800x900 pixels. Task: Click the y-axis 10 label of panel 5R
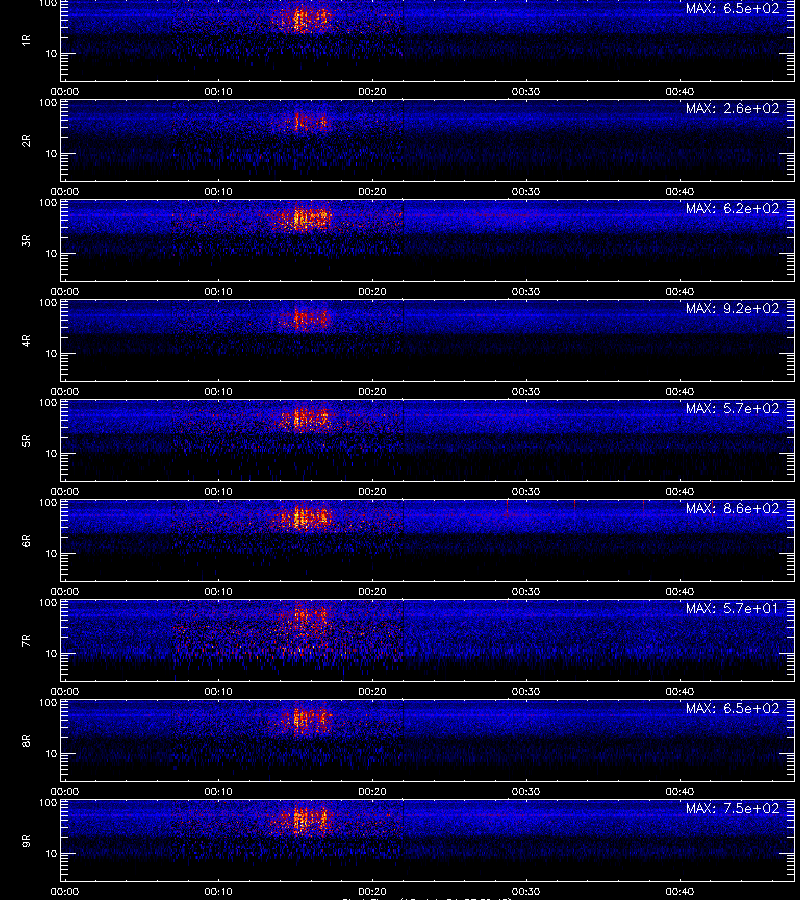(52, 454)
